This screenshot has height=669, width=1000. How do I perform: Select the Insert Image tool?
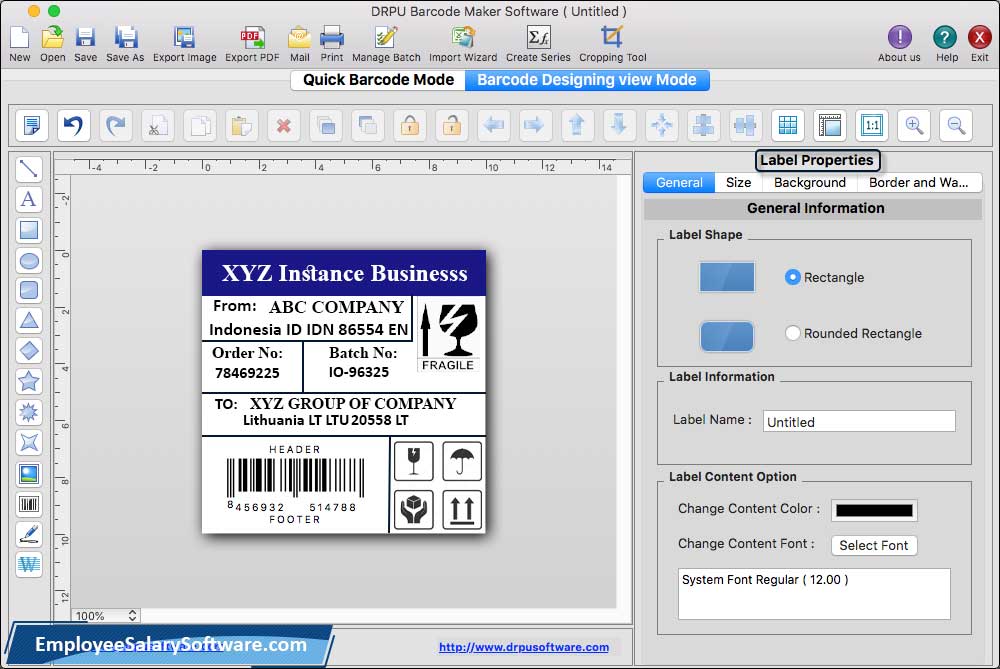(29, 474)
